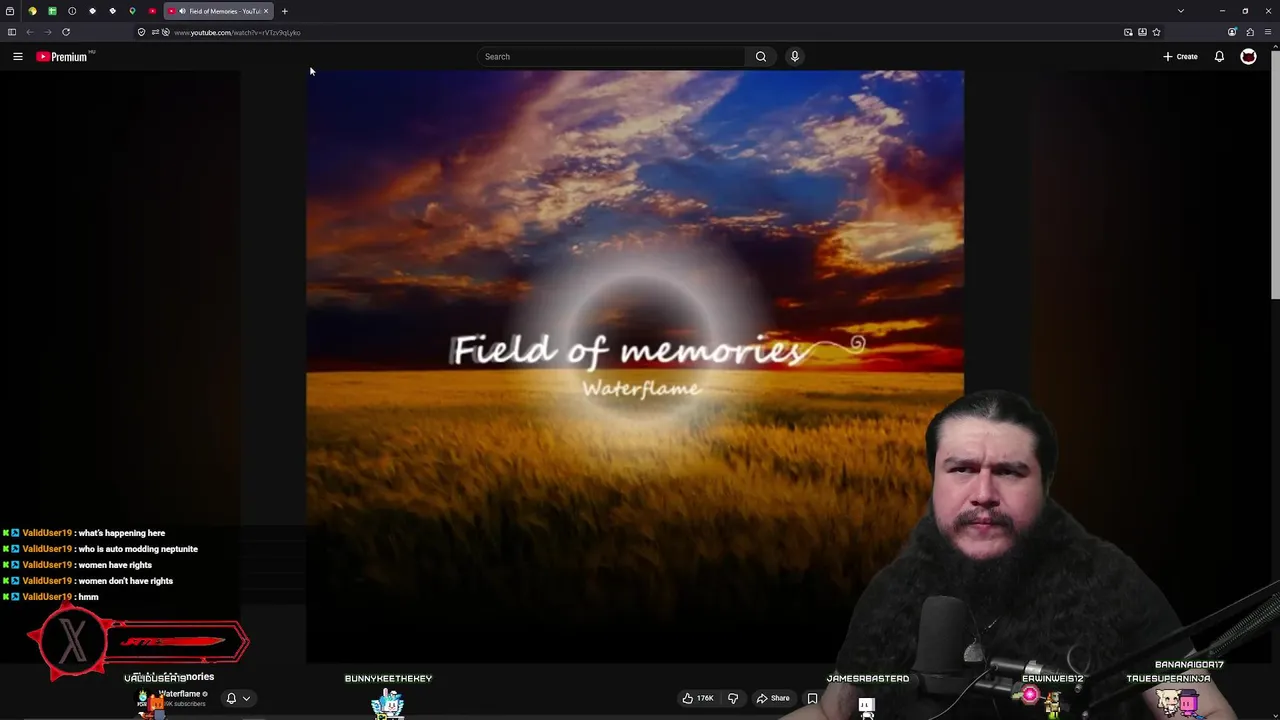Dislike the video with thumbs-down

pyautogui.click(x=733, y=698)
